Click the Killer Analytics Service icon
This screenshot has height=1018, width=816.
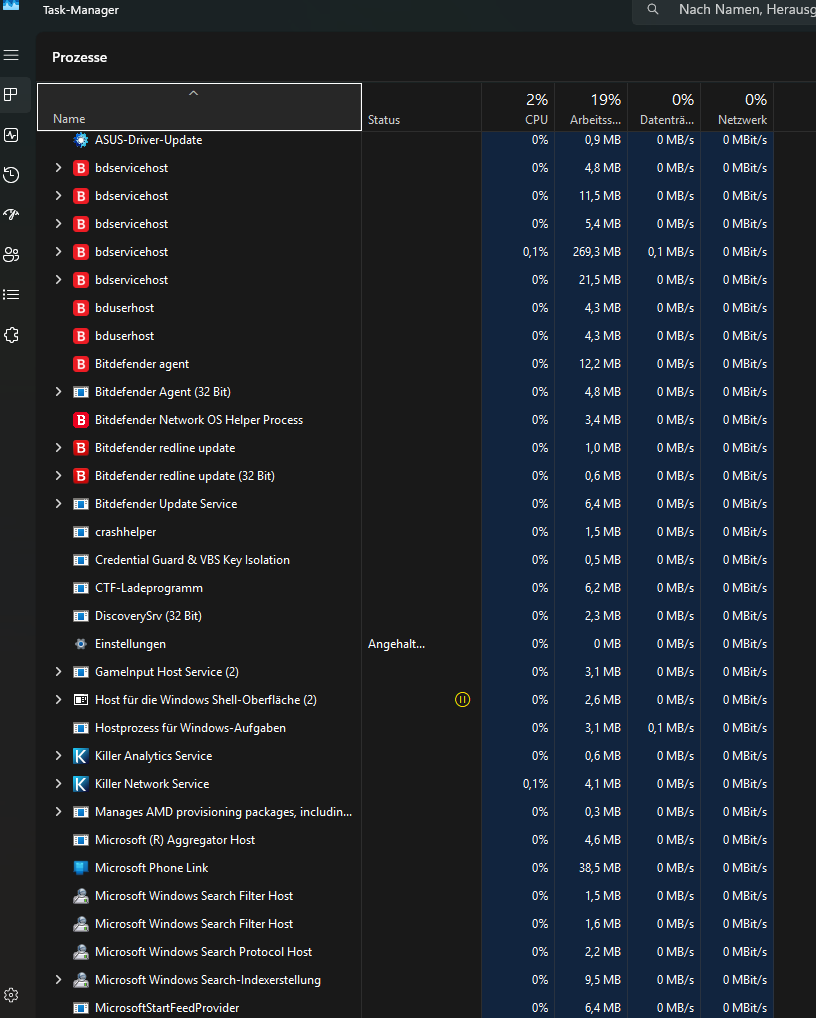(80, 756)
